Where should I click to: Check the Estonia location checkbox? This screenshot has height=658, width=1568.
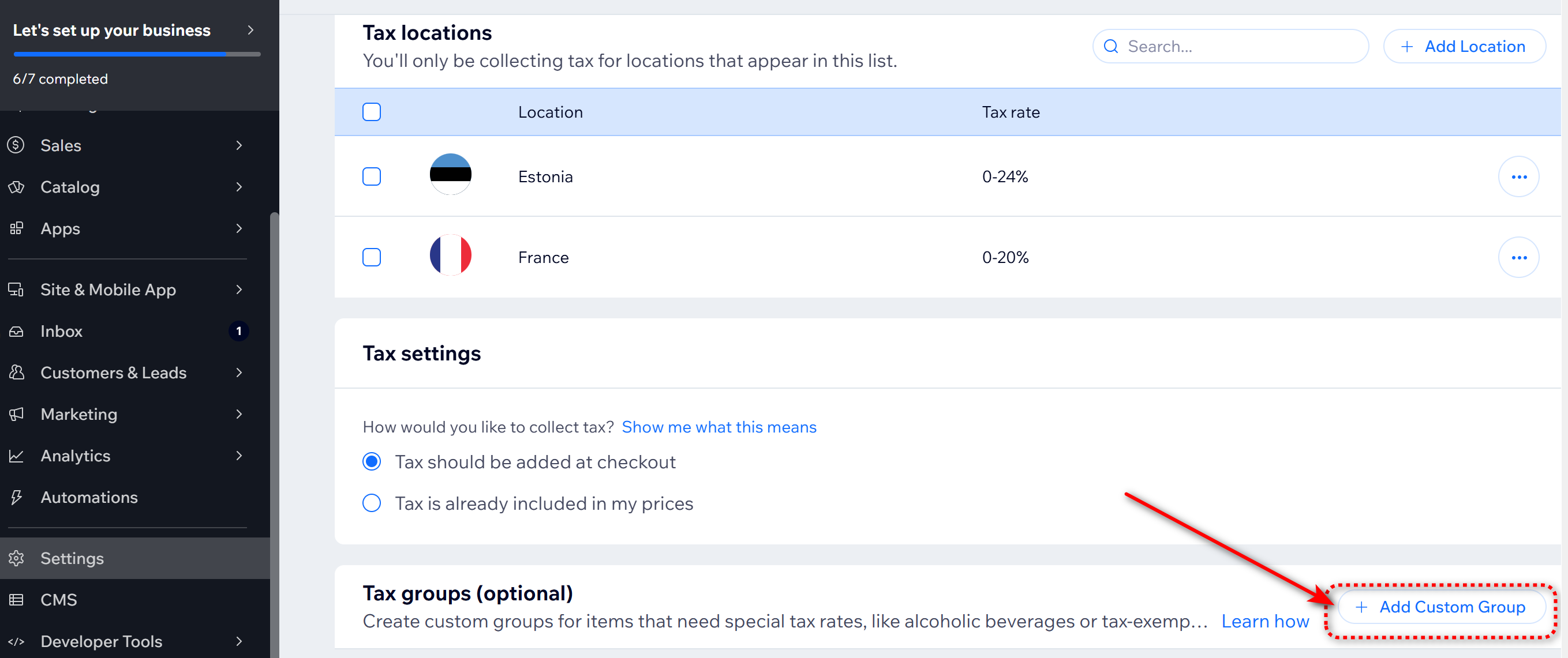tap(371, 177)
